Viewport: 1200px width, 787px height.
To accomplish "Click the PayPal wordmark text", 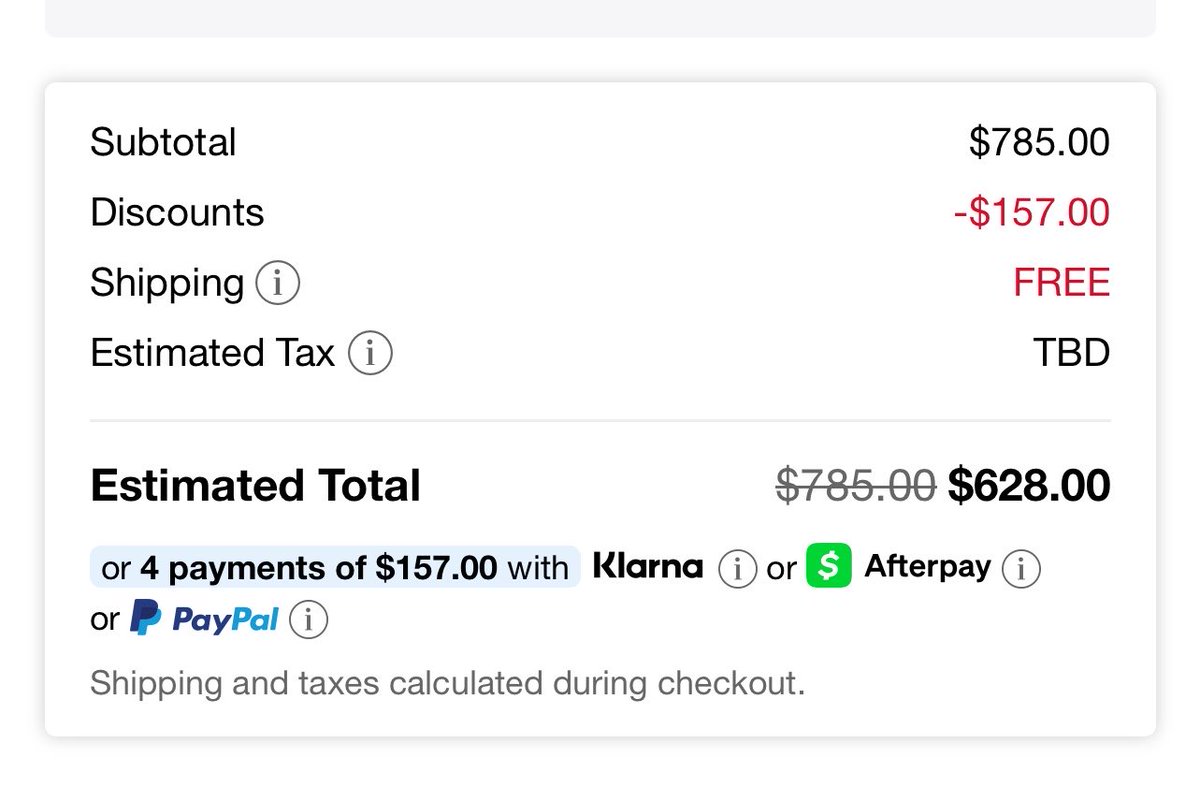I will pos(225,620).
